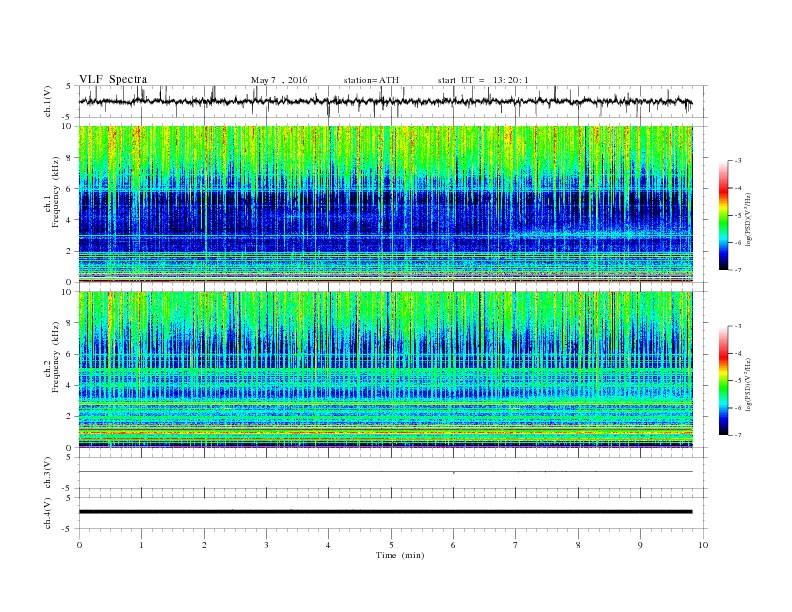
Task: Click inside the ch.2 spectrogram panel
Action: point(385,369)
